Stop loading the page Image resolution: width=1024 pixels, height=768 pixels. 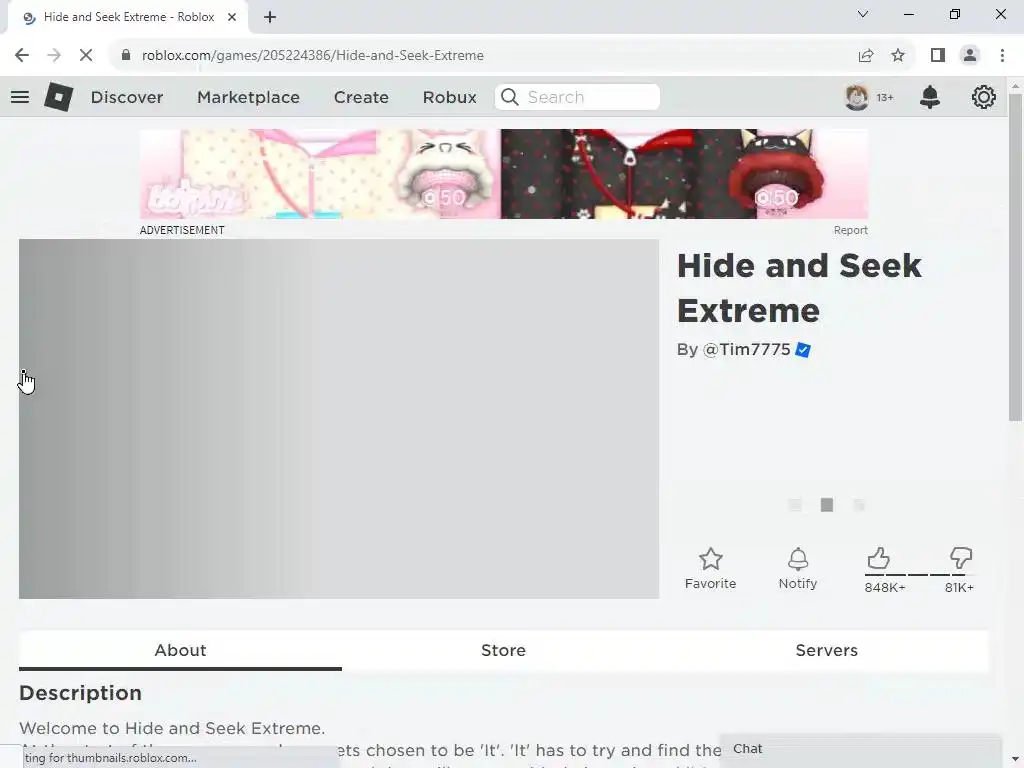click(x=86, y=56)
